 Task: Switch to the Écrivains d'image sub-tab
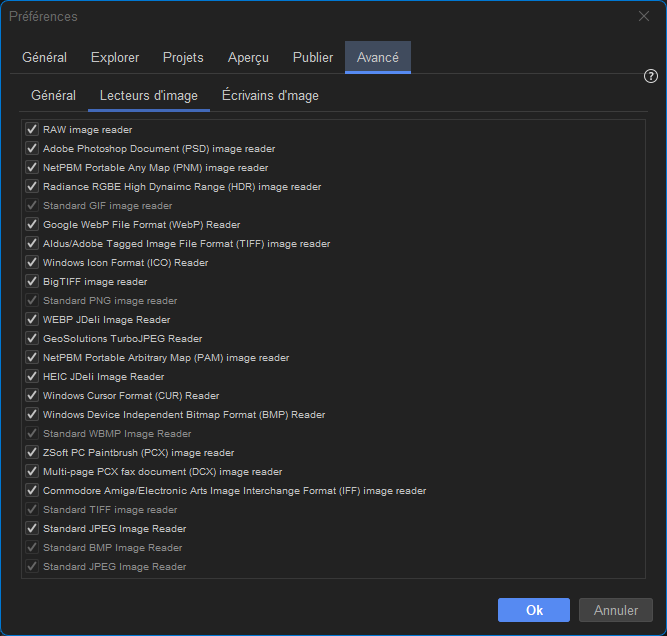point(270,95)
